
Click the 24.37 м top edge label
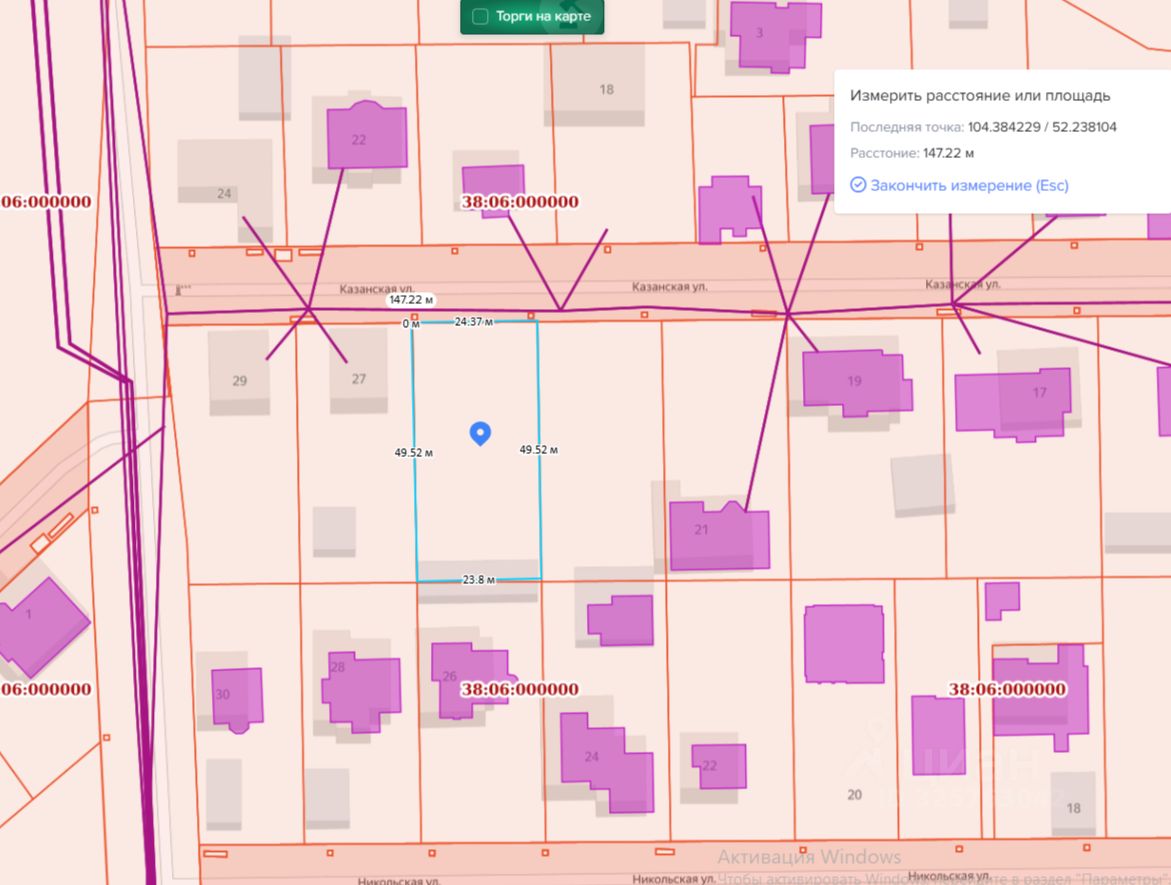474,322
